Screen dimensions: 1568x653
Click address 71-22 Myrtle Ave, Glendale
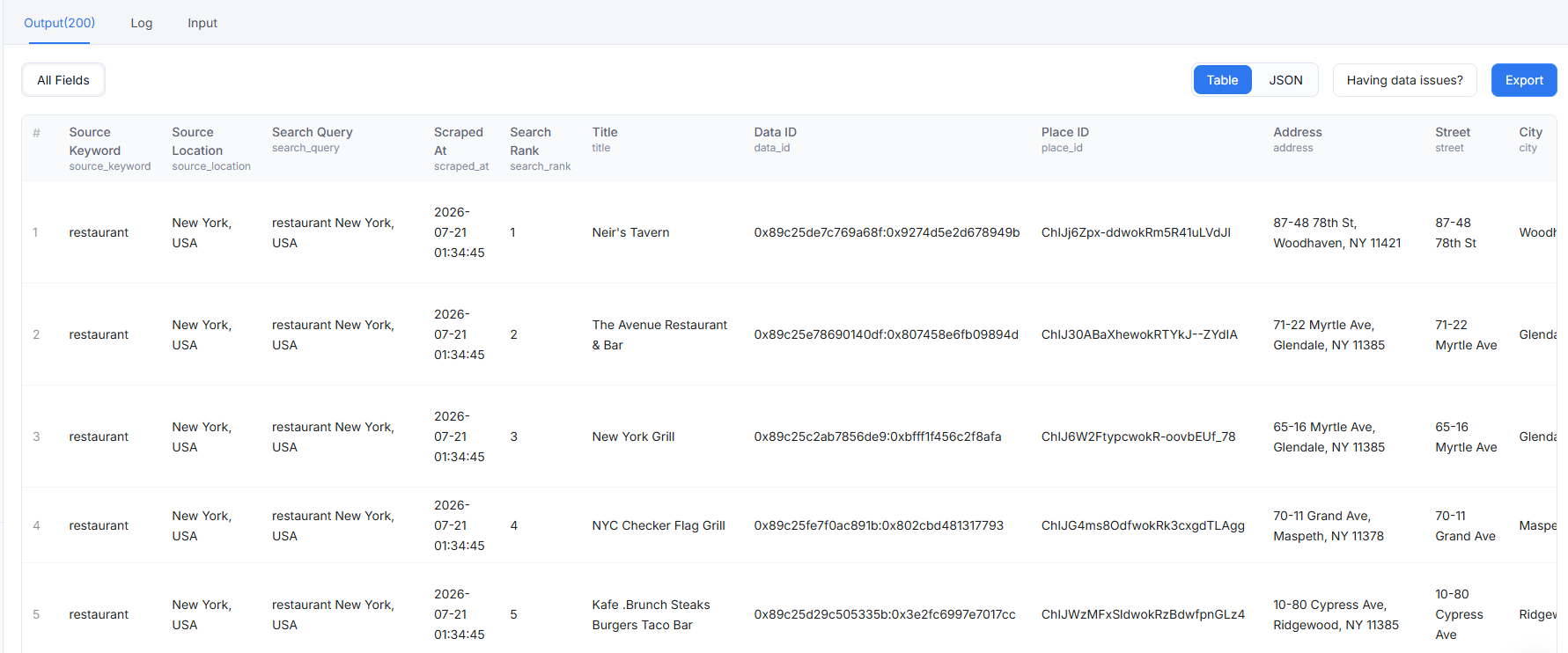coord(1329,334)
